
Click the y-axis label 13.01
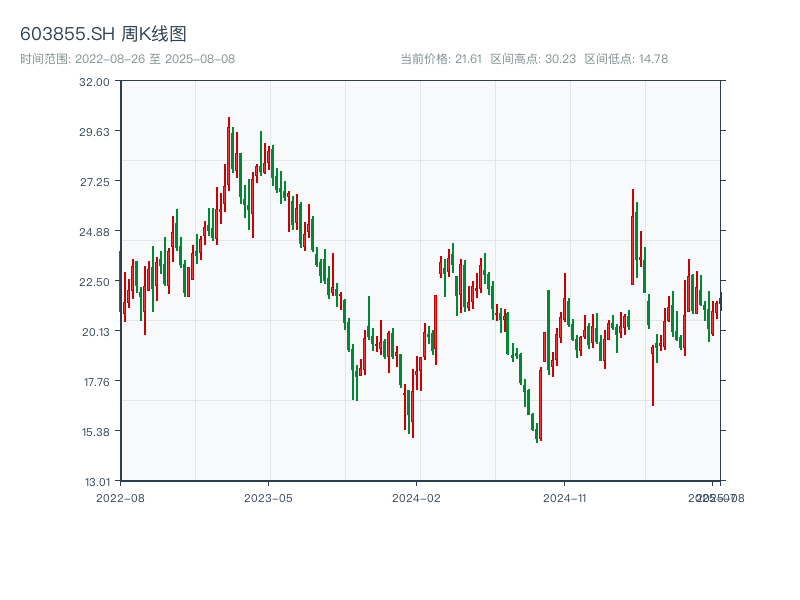[x=97, y=482]
